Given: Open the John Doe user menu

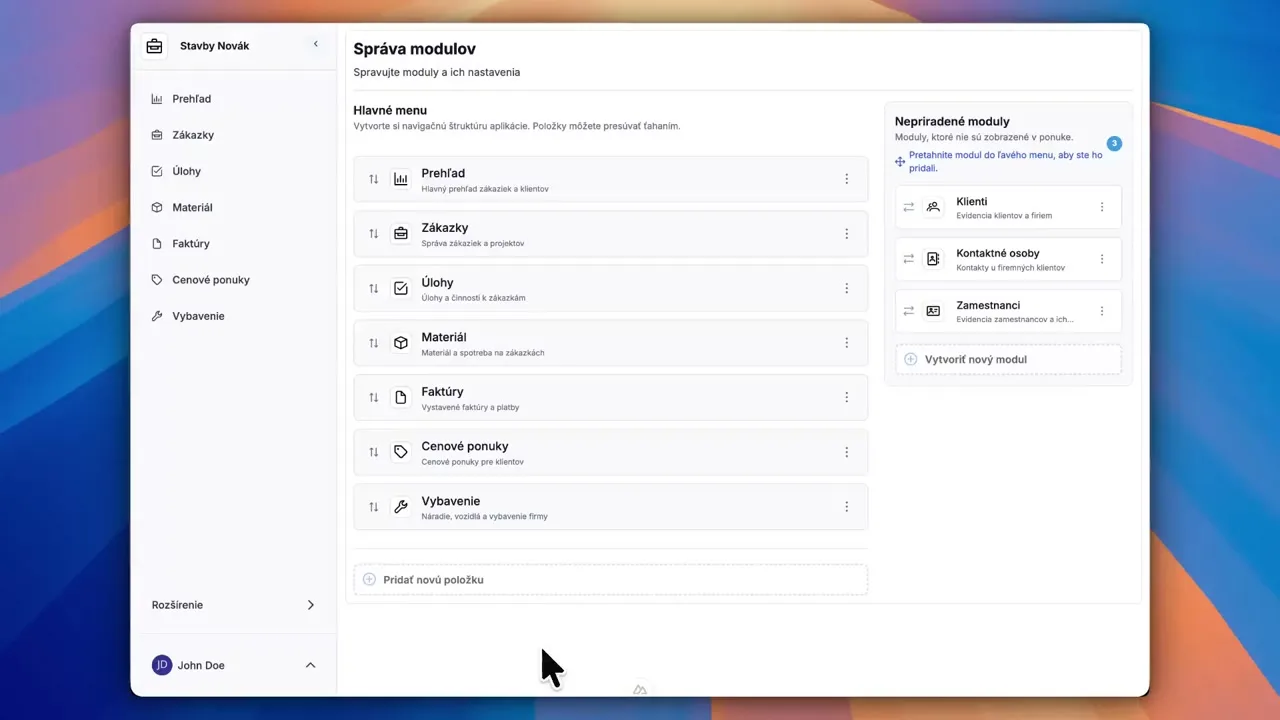Looking at the screenshot, I should click(310, 666).
